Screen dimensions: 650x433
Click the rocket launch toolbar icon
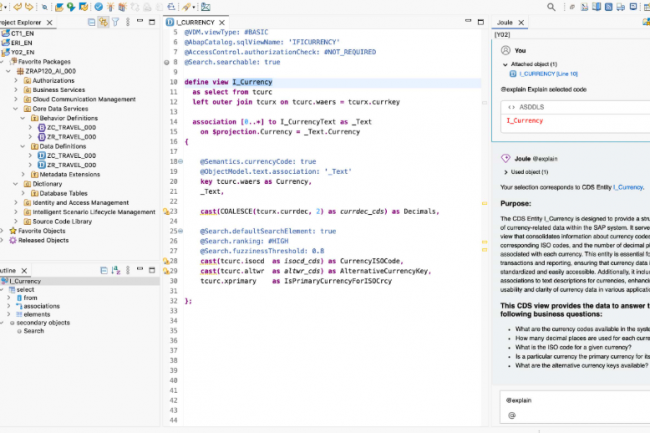click(x=186, y=7)
